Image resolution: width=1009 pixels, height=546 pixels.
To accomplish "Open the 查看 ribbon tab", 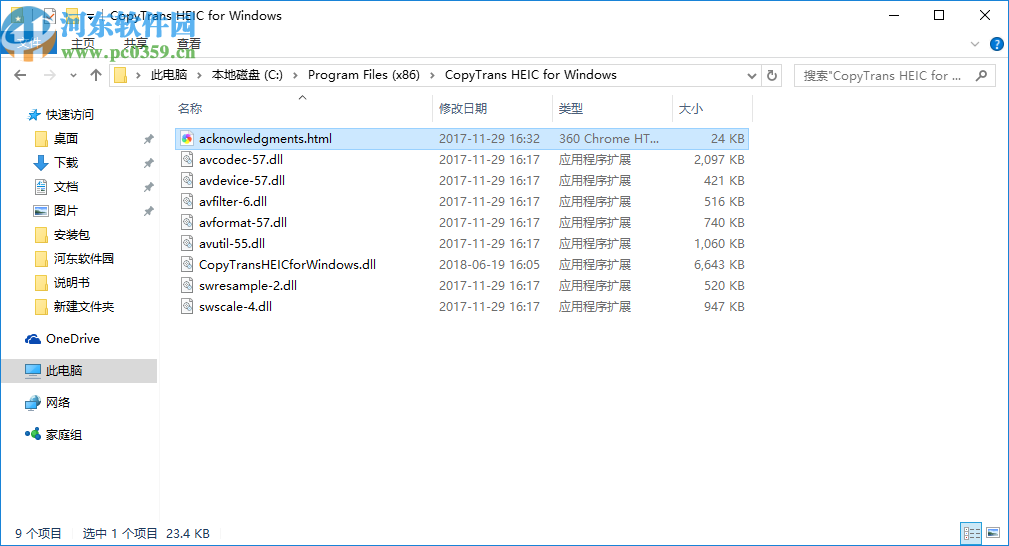I will click(x=189, y=44).
